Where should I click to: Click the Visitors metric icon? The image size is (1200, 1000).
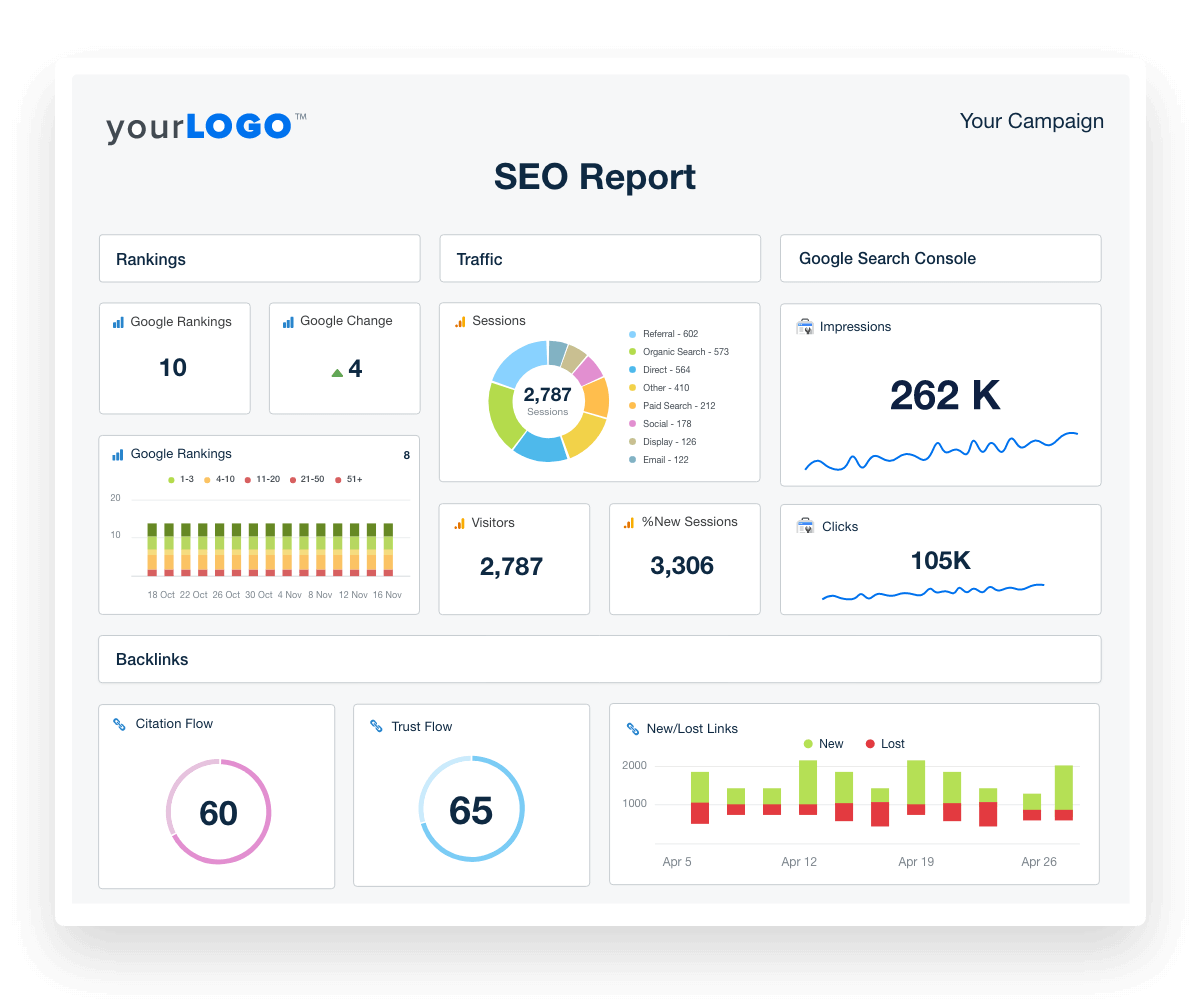[458, 522]
